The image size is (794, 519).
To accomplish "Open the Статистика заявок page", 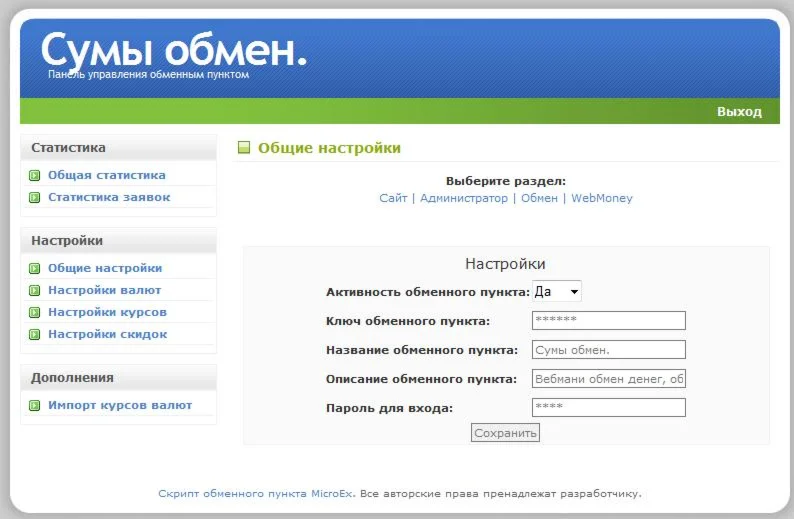I will point(109,197).
